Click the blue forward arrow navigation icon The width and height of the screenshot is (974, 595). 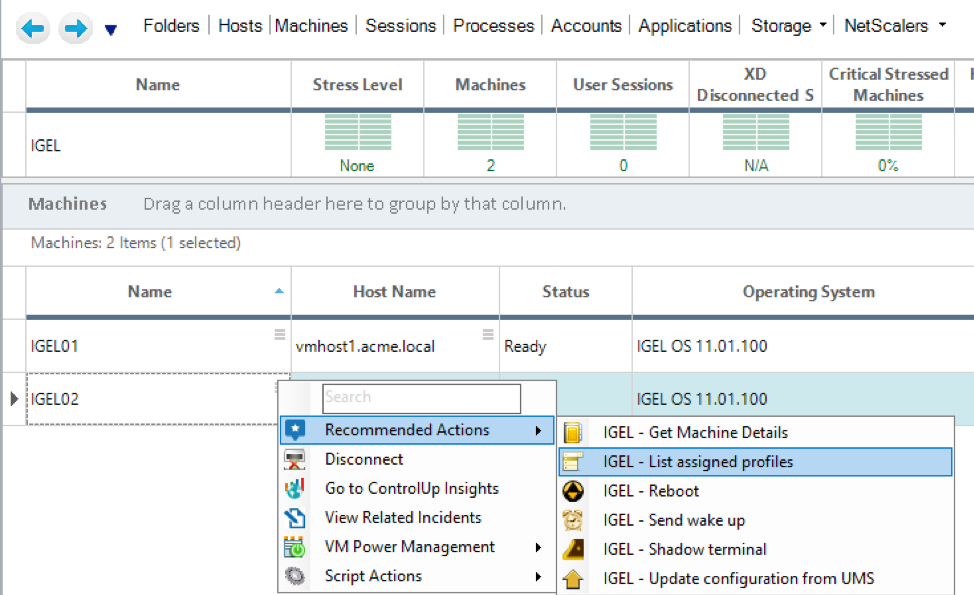(x=76, y=29)
